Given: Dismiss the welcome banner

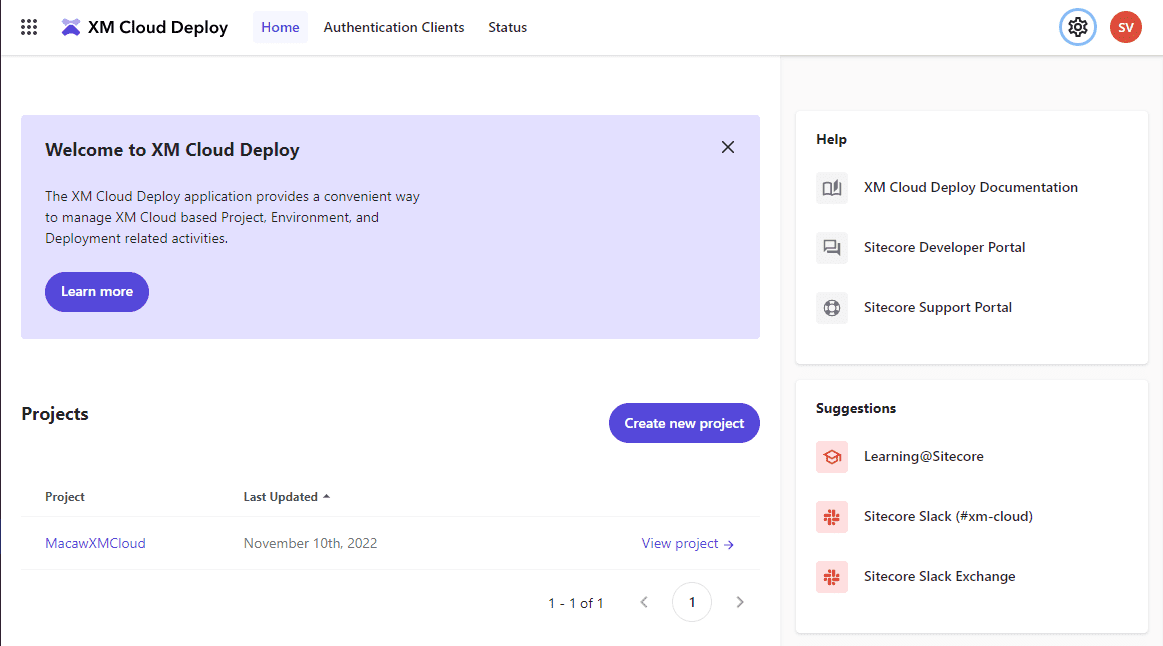Looking at the screenshot, I should (727, 147).
